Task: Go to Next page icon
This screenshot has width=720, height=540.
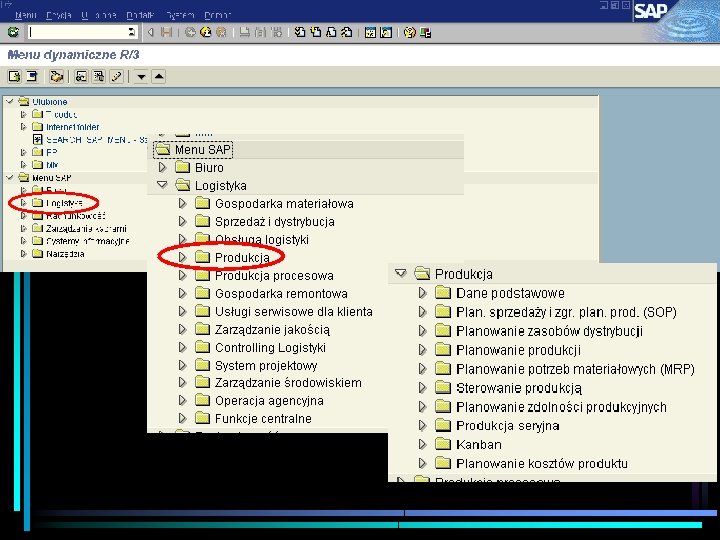Action: click(x=331, y=32)
